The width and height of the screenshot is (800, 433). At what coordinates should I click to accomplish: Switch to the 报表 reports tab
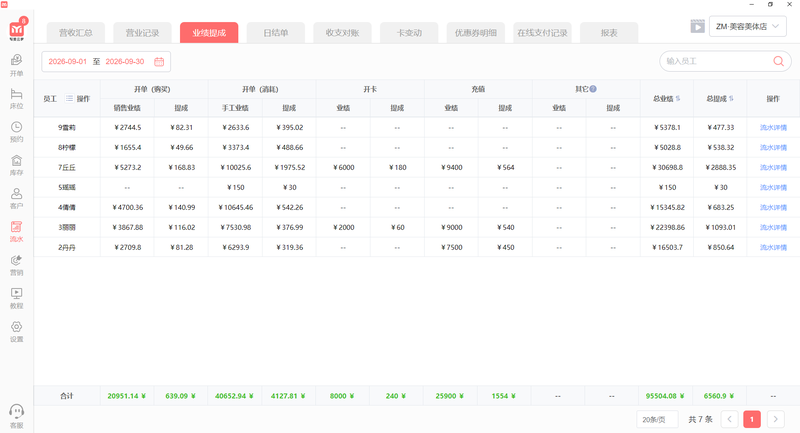[609, 33]
